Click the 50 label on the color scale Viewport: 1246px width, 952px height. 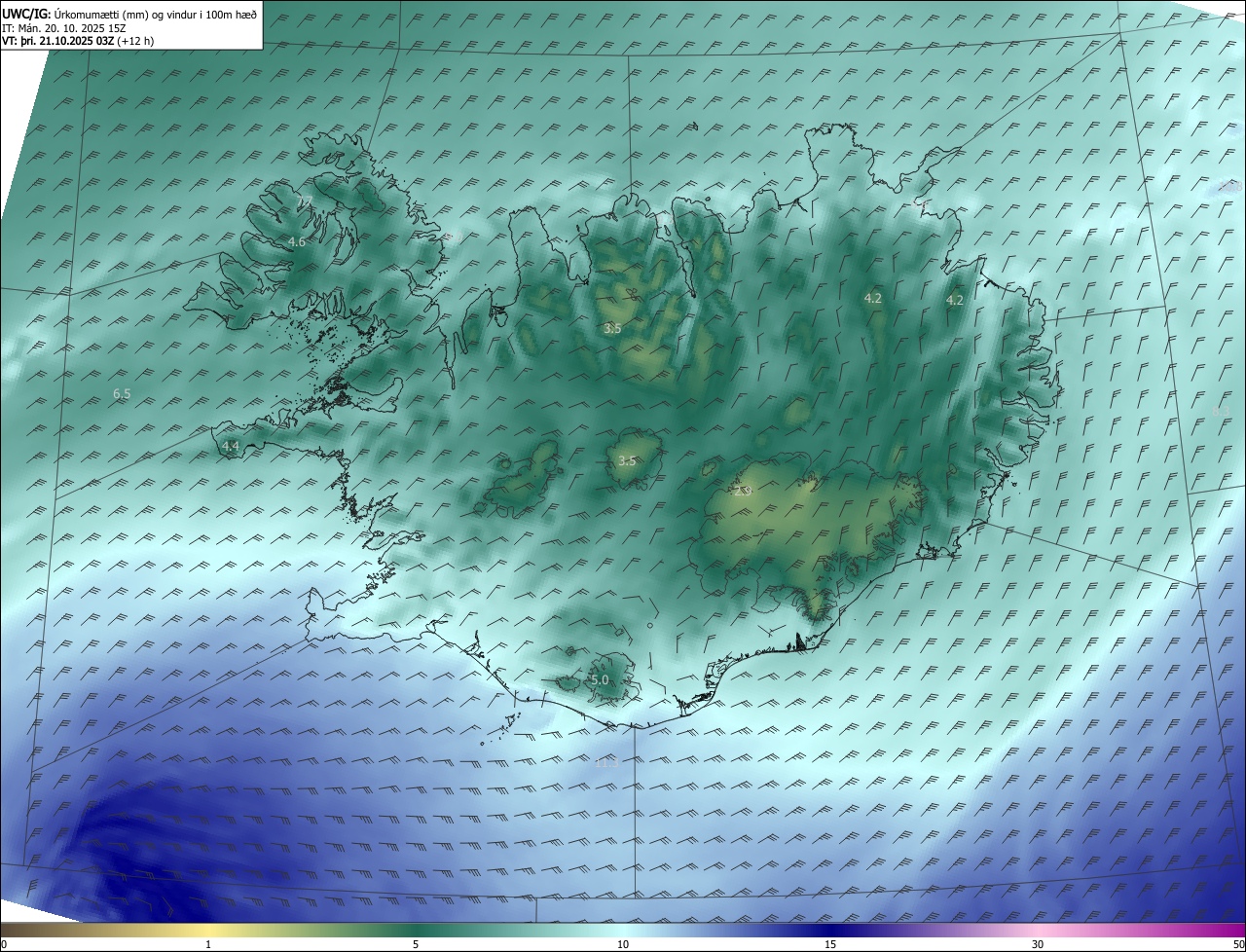[x=1238, y=944]
